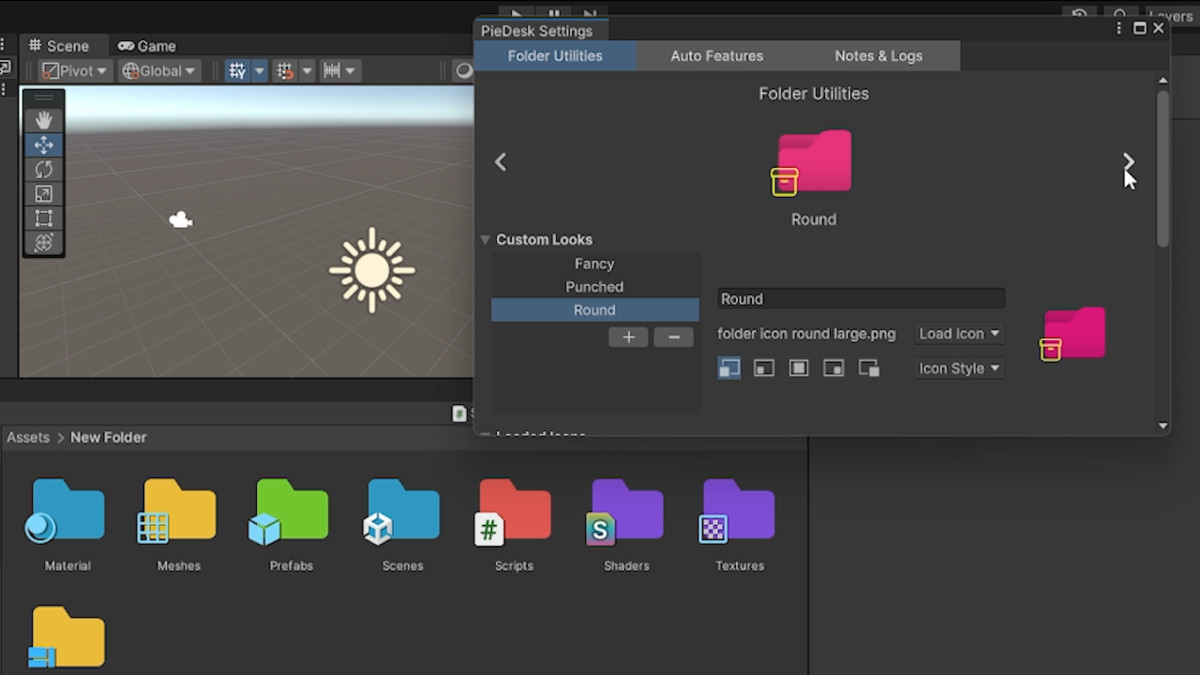Add a custom look with plus button
Image resolution: width=1200 pixels, height=675 pixels.
[x=628, y=337]
